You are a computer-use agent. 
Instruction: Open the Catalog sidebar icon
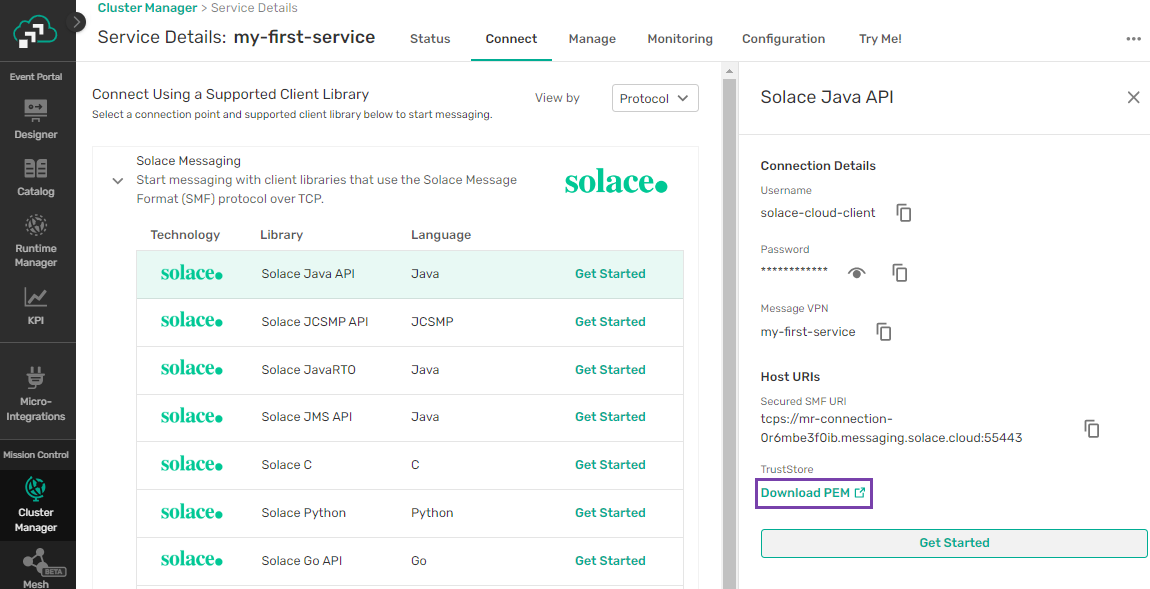point(36,175)
